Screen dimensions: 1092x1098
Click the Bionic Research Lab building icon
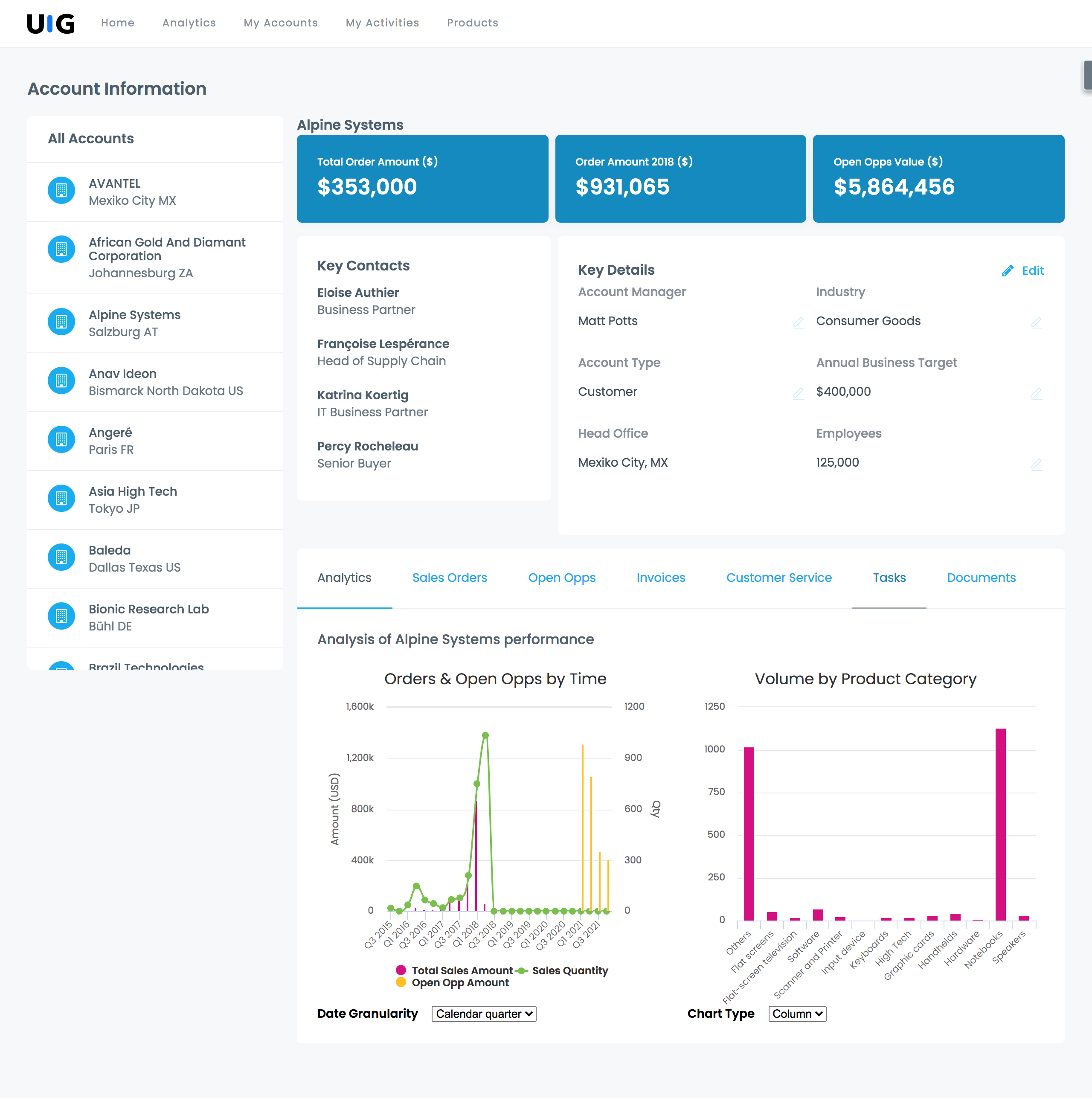click(61, 616)
